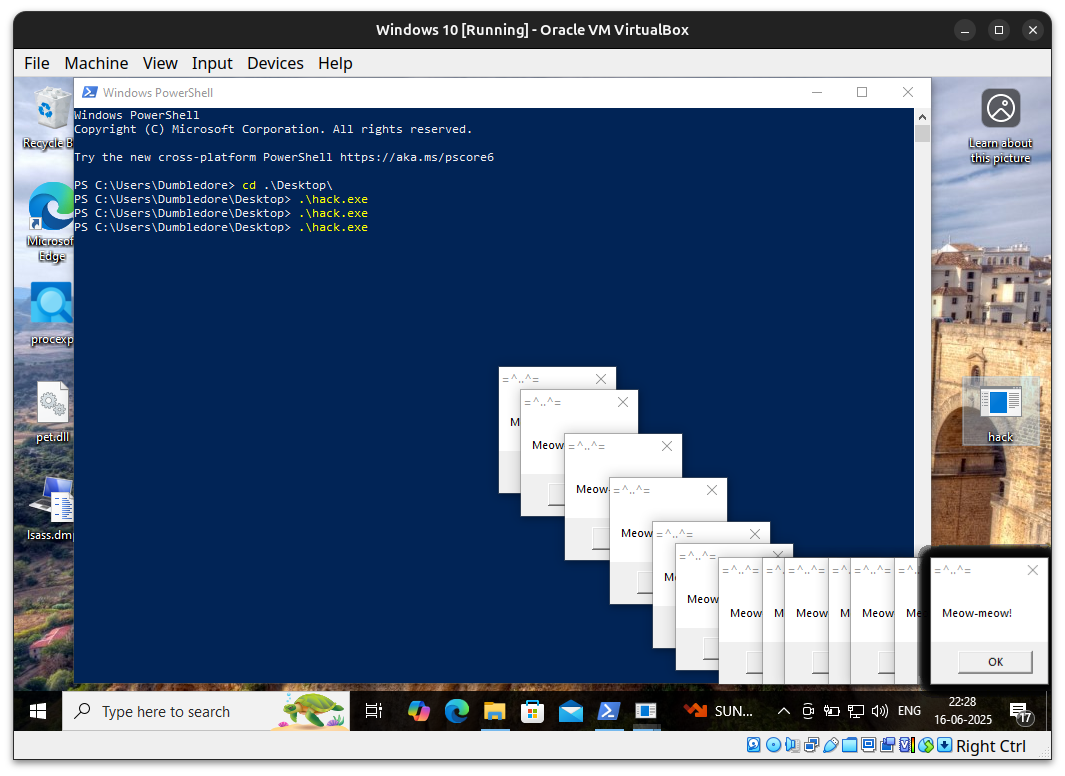Click the ENG language indicator
This screenshot has height=776, width=1065.
coord(909,711)
